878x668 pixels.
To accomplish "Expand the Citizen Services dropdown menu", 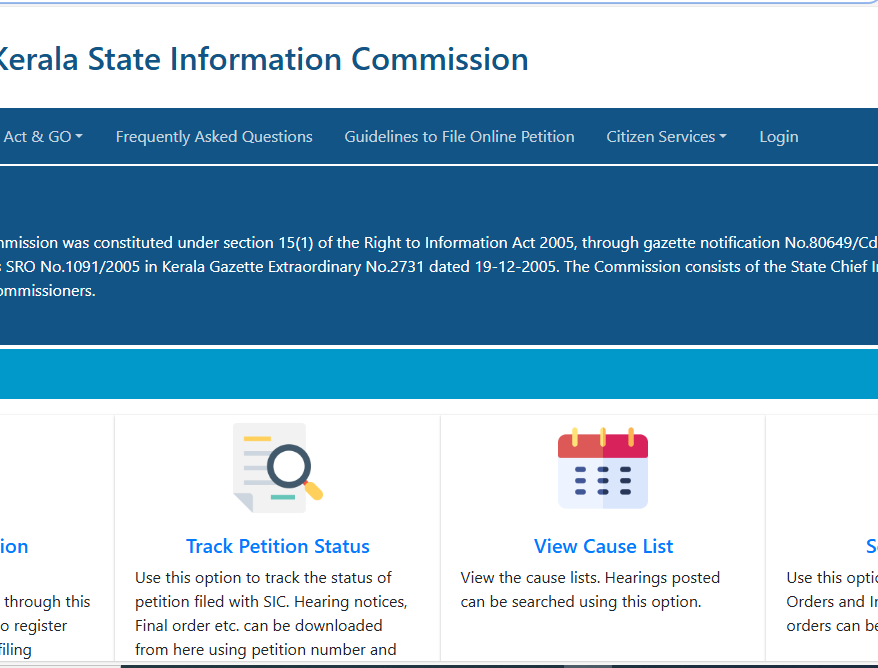I will 666,137.
